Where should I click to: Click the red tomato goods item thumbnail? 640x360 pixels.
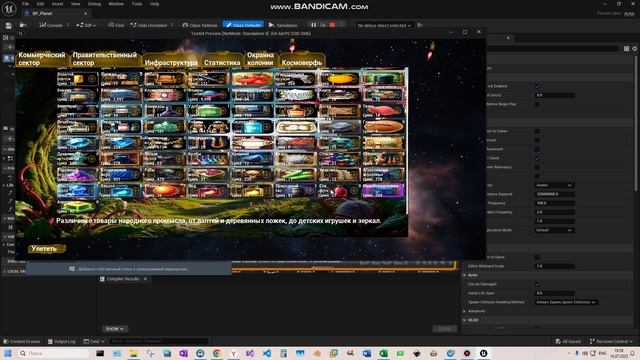point(252,79)
